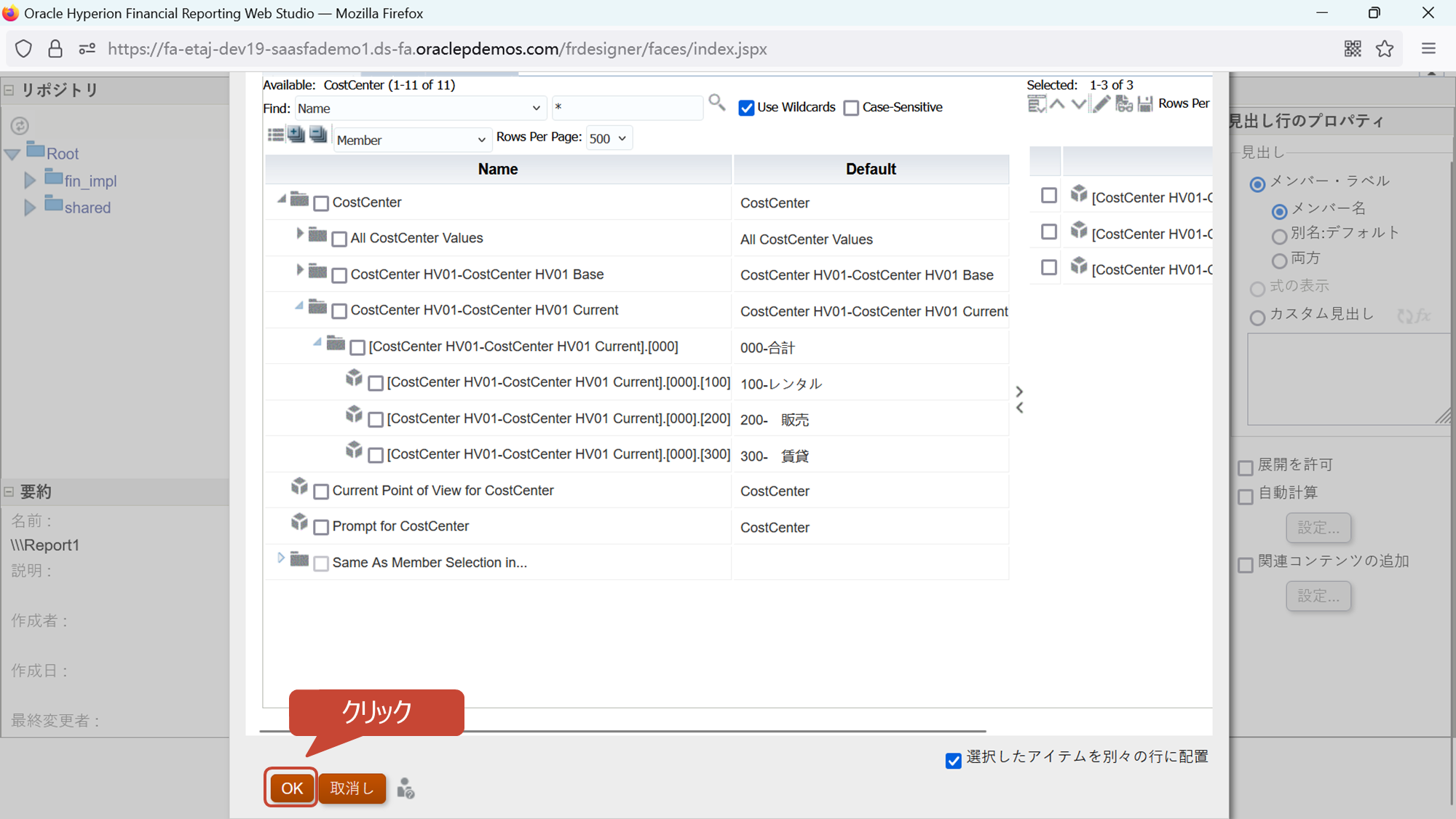This screenshot has height=819, width=1456.
Task: Click the add-to-selected right arrow
Action: click(1019, 392)
